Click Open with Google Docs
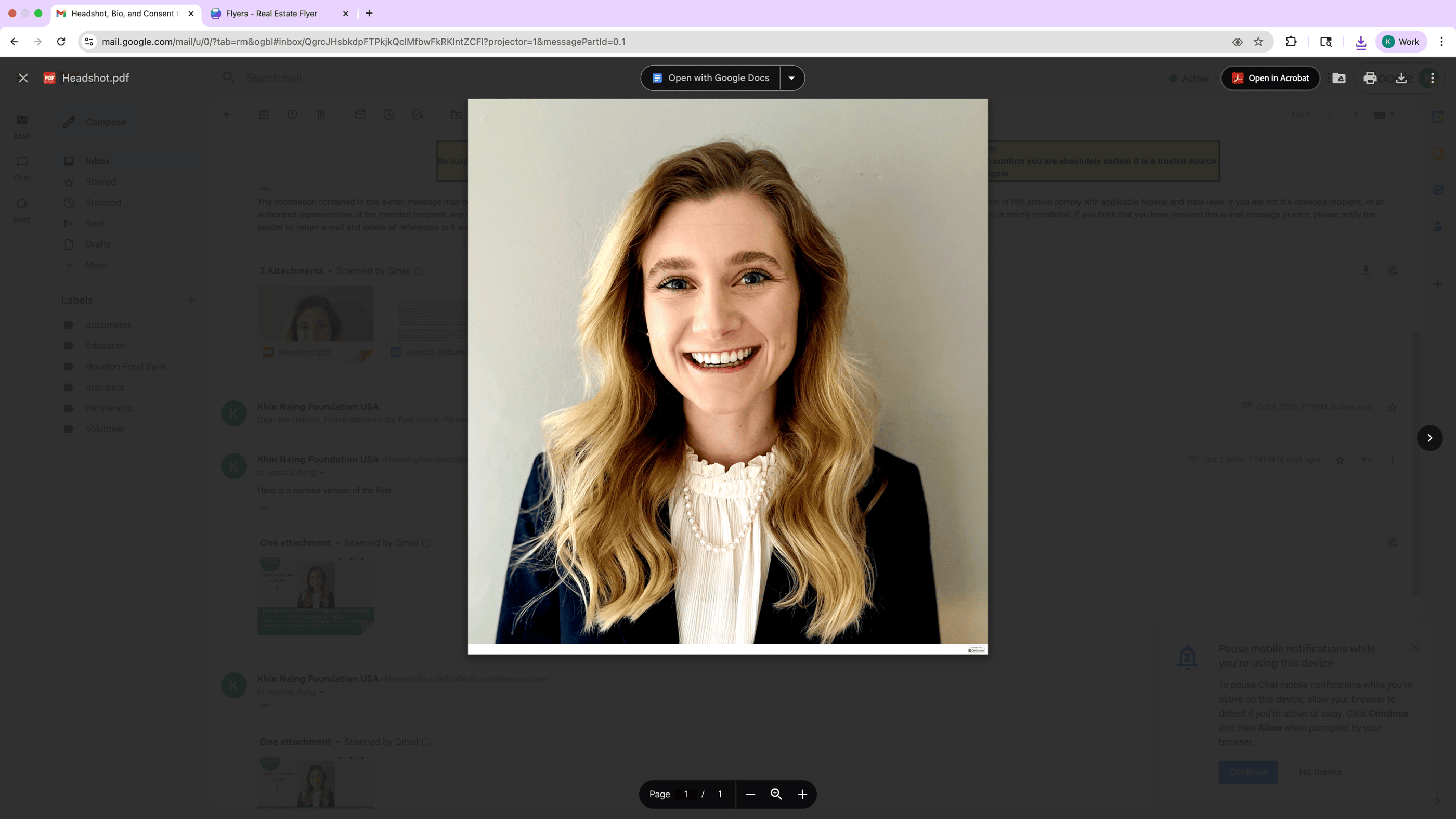This screenshot has height=819, width=1456. coord(711,78)
